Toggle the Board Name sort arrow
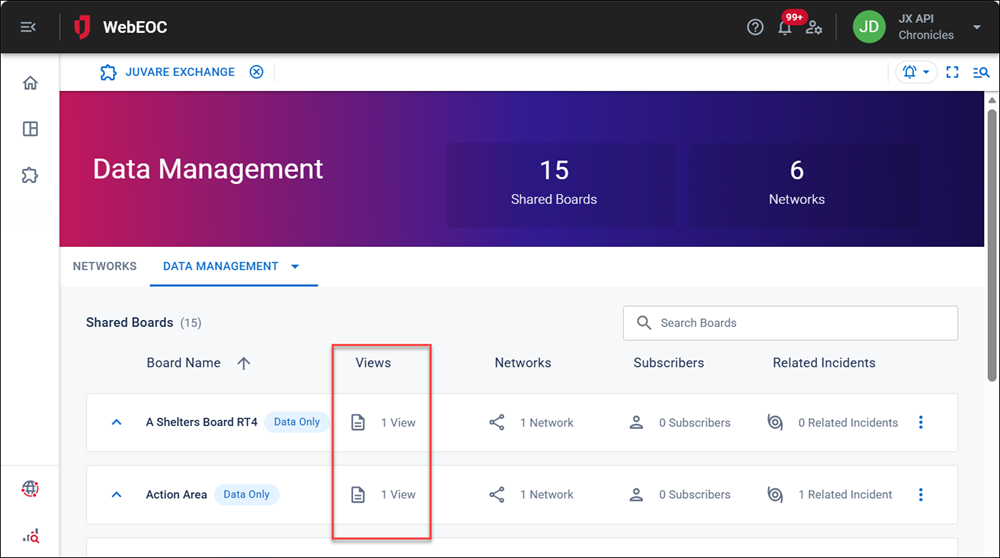Screen dimensions: 1000x558 (x=244, y=363)
